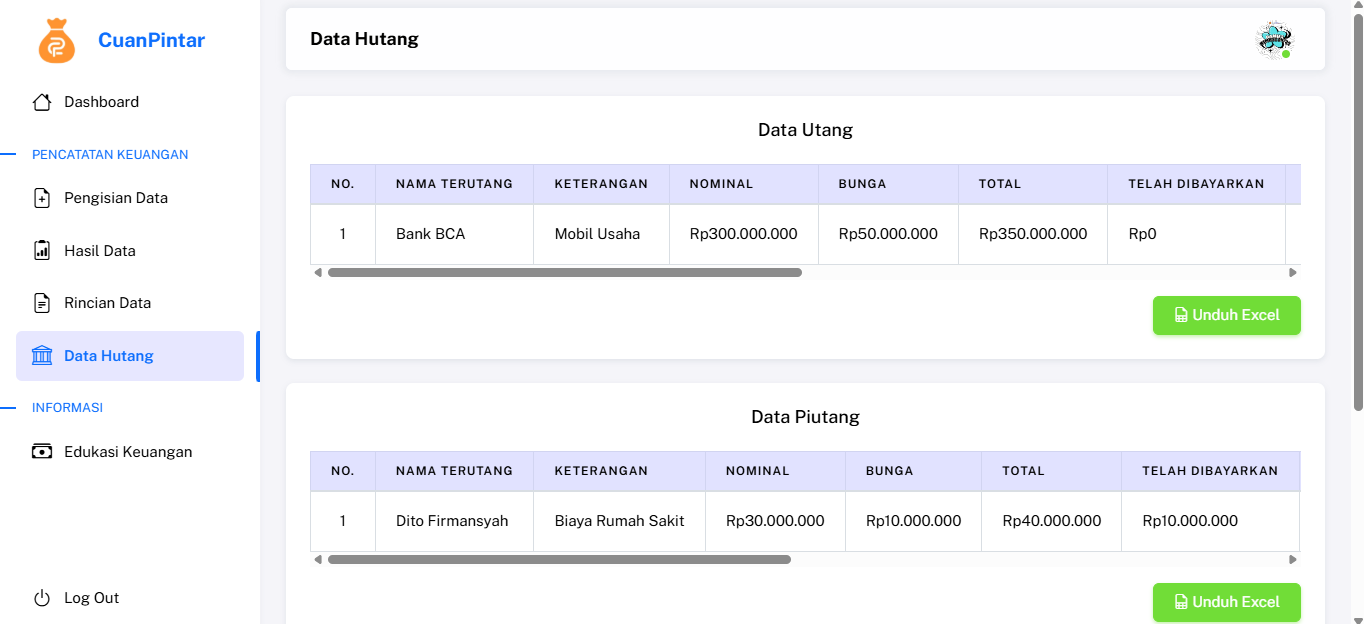1364x624 pixels.
Task: Click the Rincian Data document icon
Action: [42, 303]
